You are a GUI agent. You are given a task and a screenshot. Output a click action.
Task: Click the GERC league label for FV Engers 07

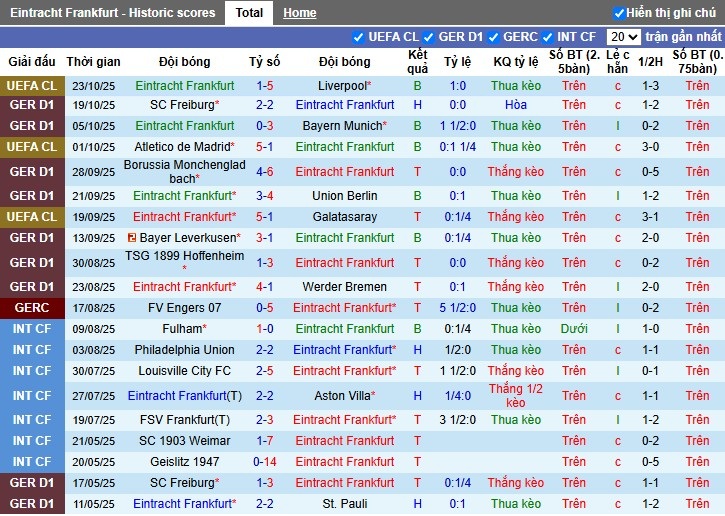coord(32,308)
